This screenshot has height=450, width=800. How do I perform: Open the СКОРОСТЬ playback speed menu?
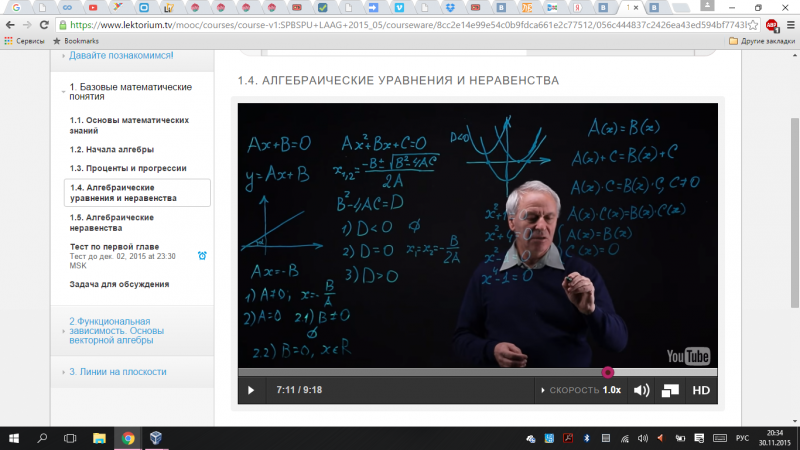[x=581, y=390]
